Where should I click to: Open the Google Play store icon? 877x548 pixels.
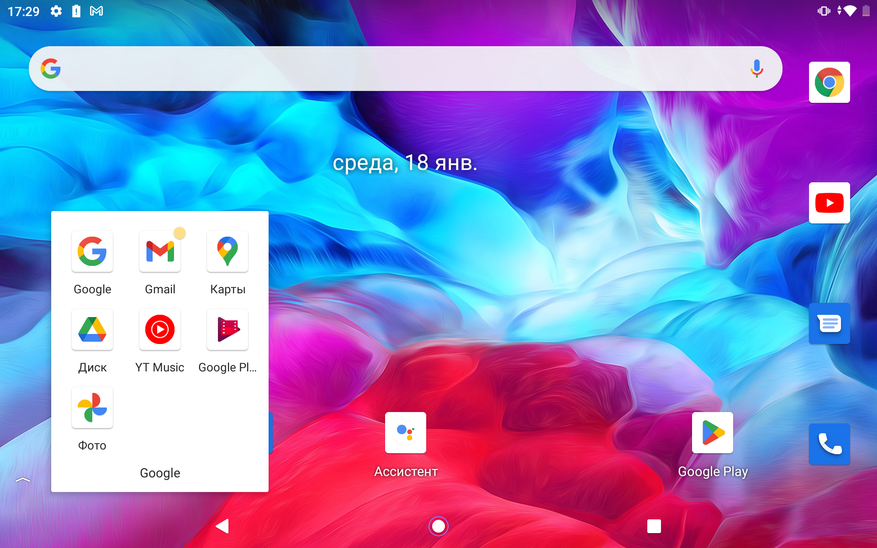(713, 433)
